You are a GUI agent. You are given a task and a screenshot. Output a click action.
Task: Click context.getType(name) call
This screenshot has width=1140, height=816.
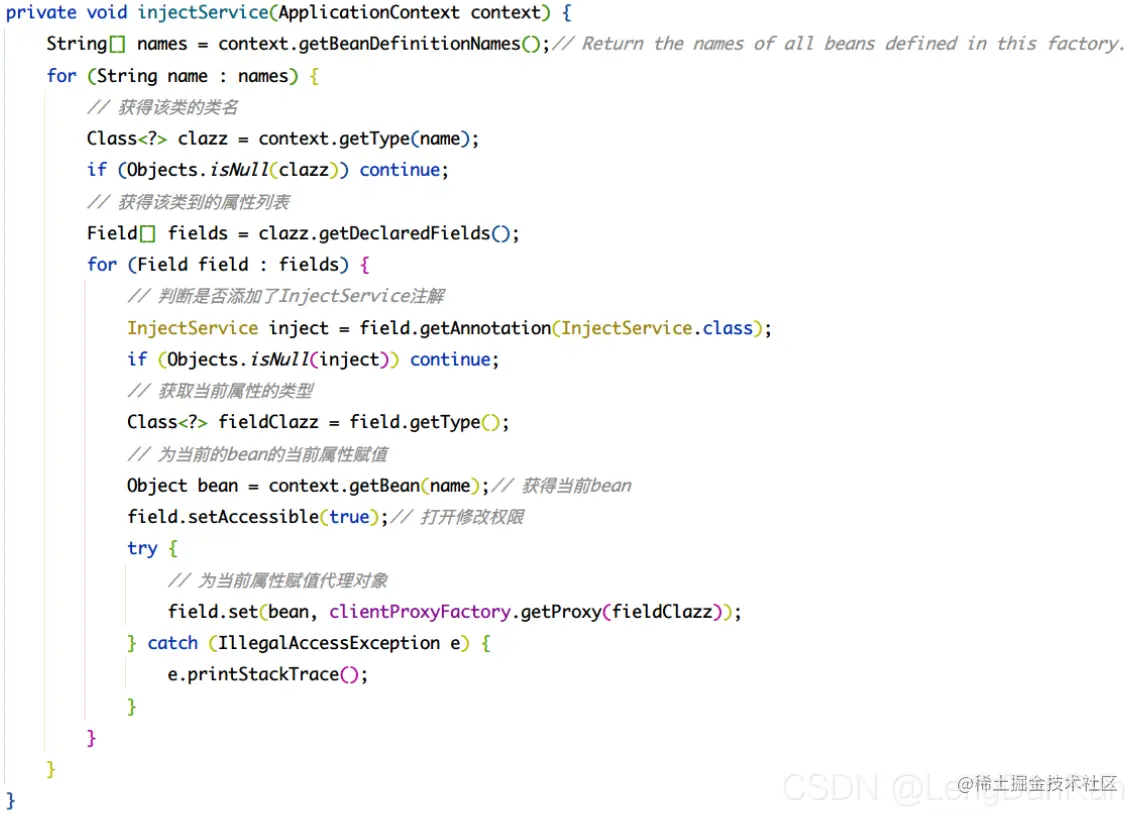click(x=364, y=138)
